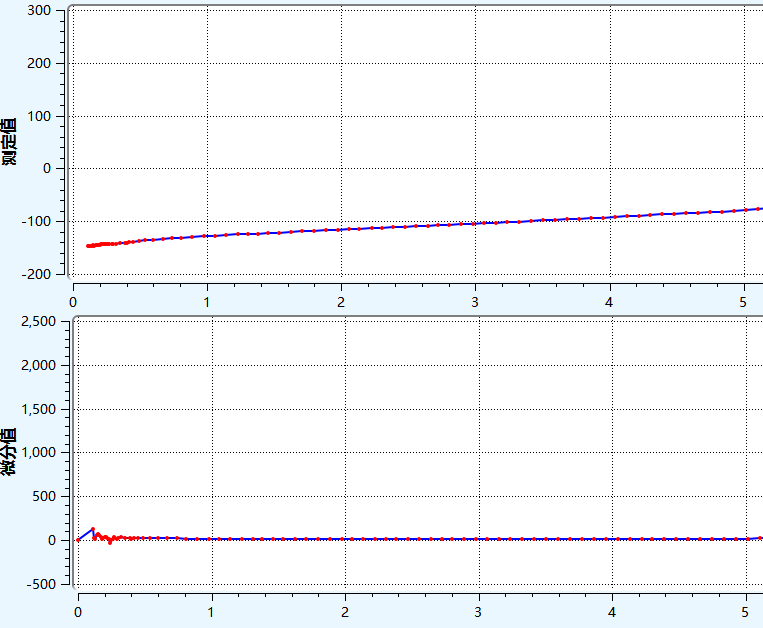Click the 微分值 axis title of lower chart

coord(9,451)
